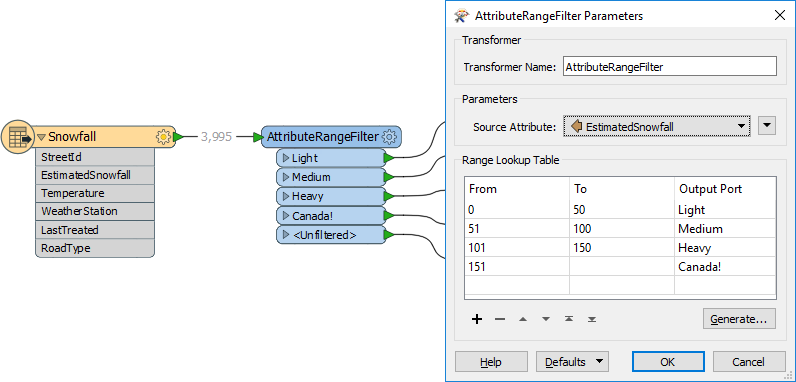Click the Generate... button

click(x=739, y=319)
